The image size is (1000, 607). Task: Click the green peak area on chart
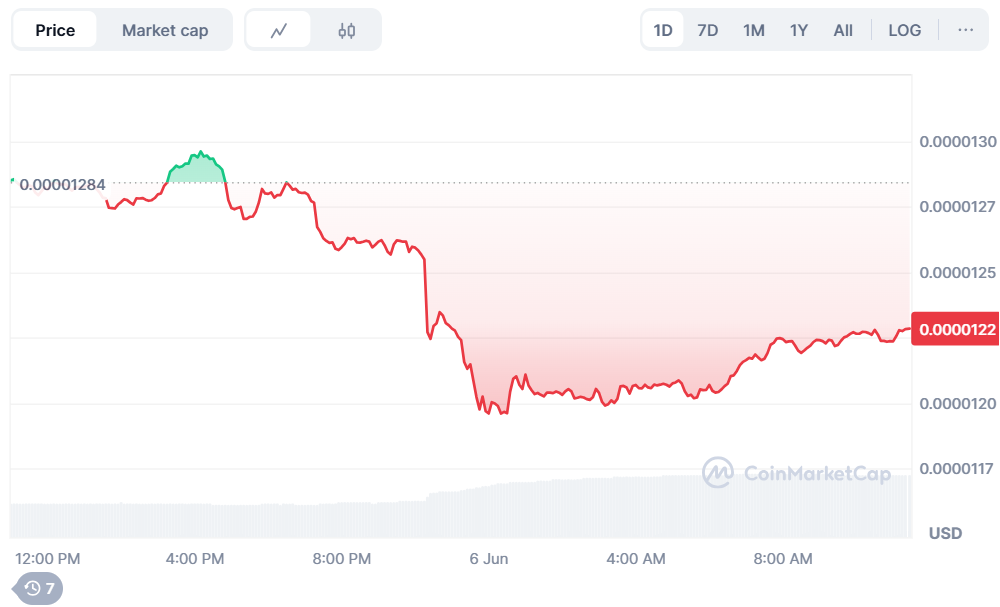click(198, 170)
